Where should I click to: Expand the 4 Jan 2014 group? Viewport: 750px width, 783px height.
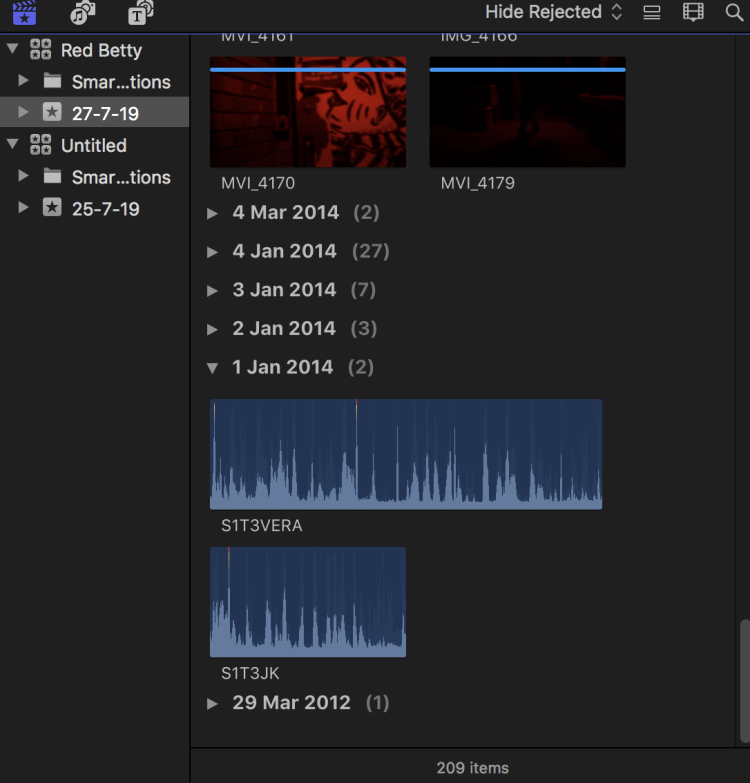point(212,252)
